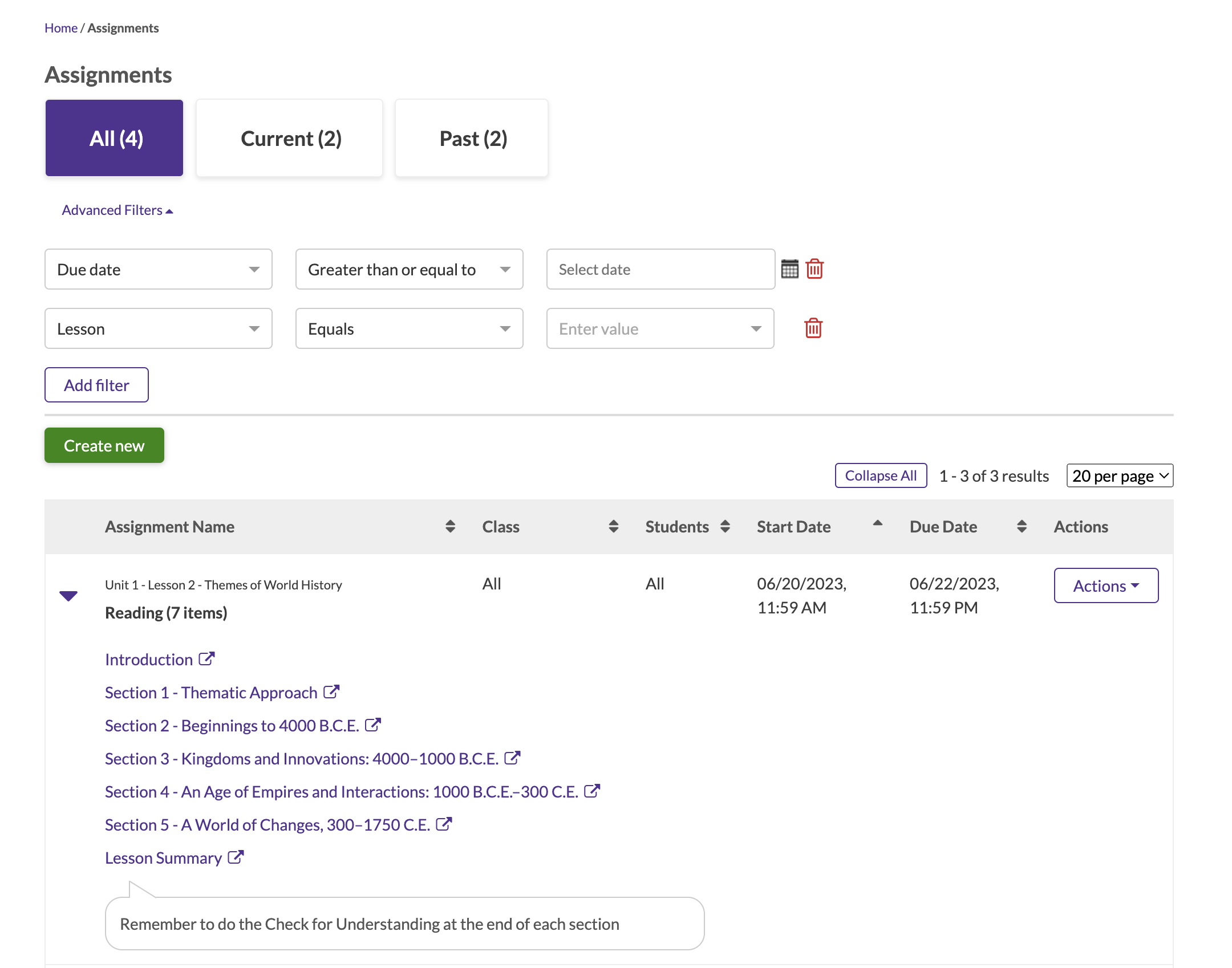Click external link icon beside Lesson Summary
This screenshot has height=968, width=1232.
tap(236, 857)
